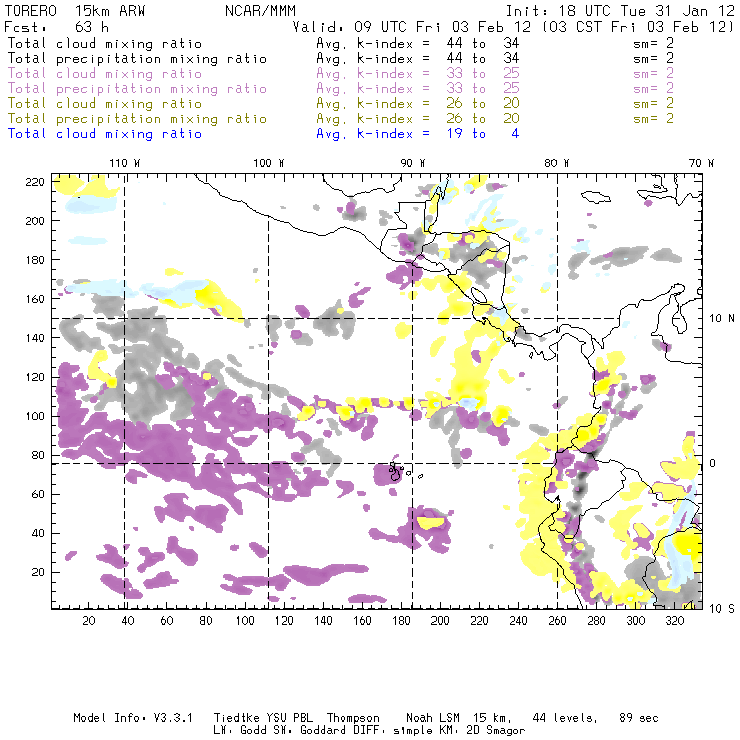Click the '100 W' longitude label
The width and height of the screenshot is (740, 740).
269,163
